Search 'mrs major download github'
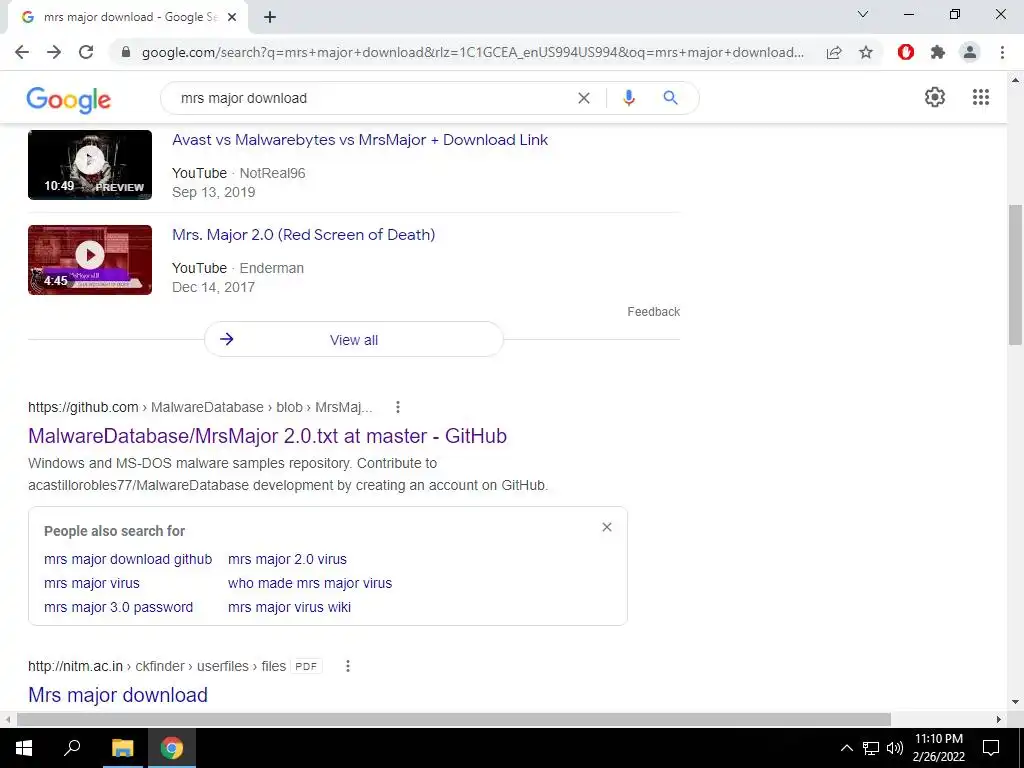The width and height of the screenshot is (1024, 768). (x=128, y=560)
